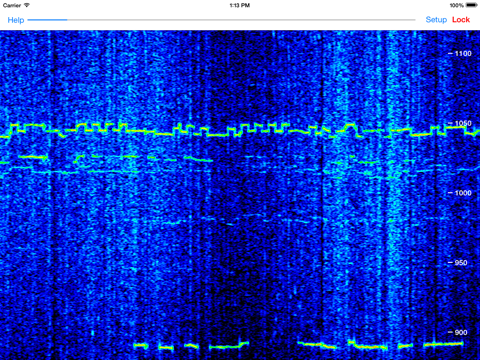This screenshot has width=480, height=360.
Task: Click the blue filled portion of the slider
Action: (x=47, y=20)
